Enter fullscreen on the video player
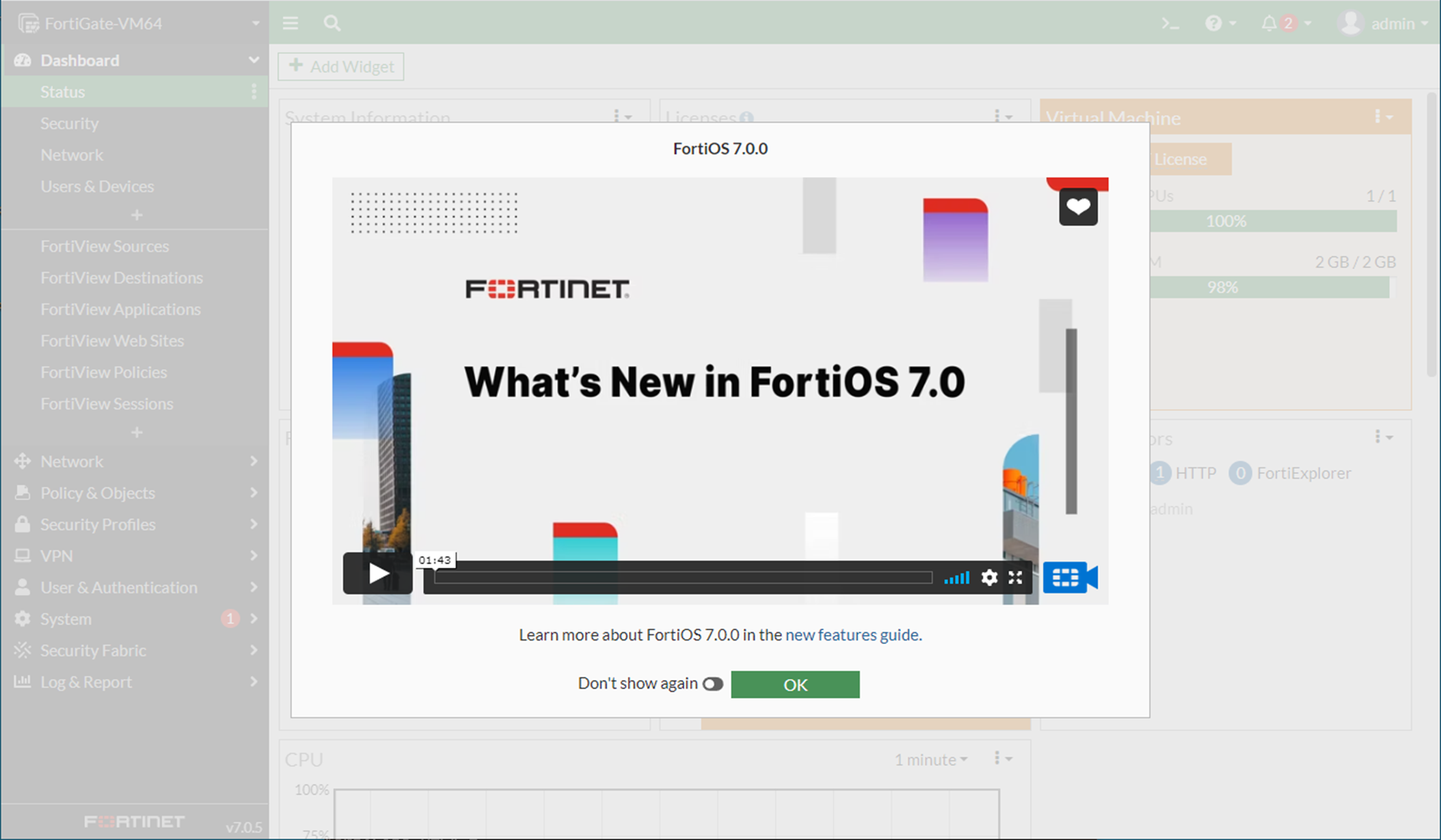The height and width of the screenshot is (840, 1441). [x=1016, y=578]
